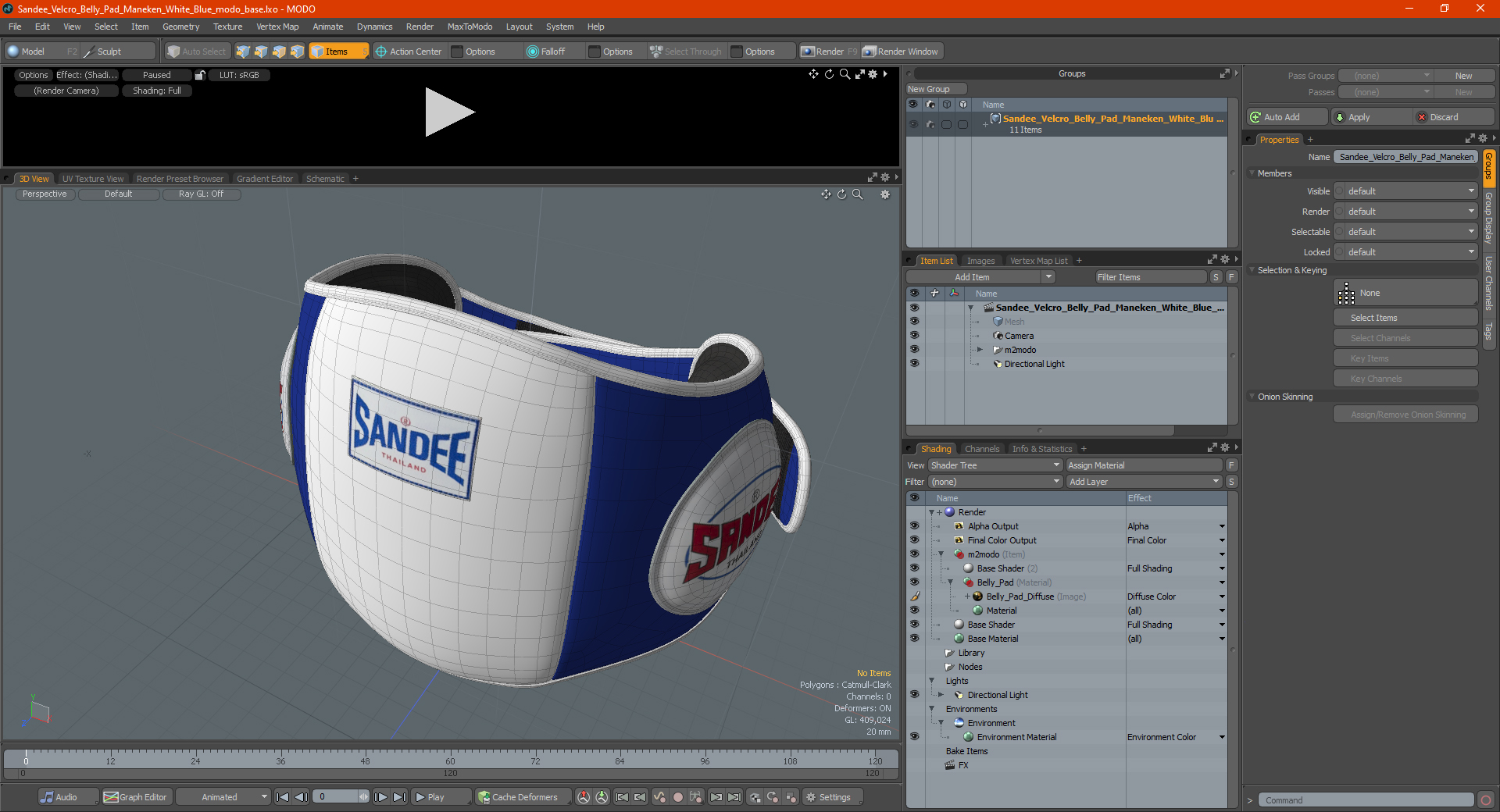Select Polygons selection mode icon
This screenshot has height=812, width=1500.
point(279,52)
